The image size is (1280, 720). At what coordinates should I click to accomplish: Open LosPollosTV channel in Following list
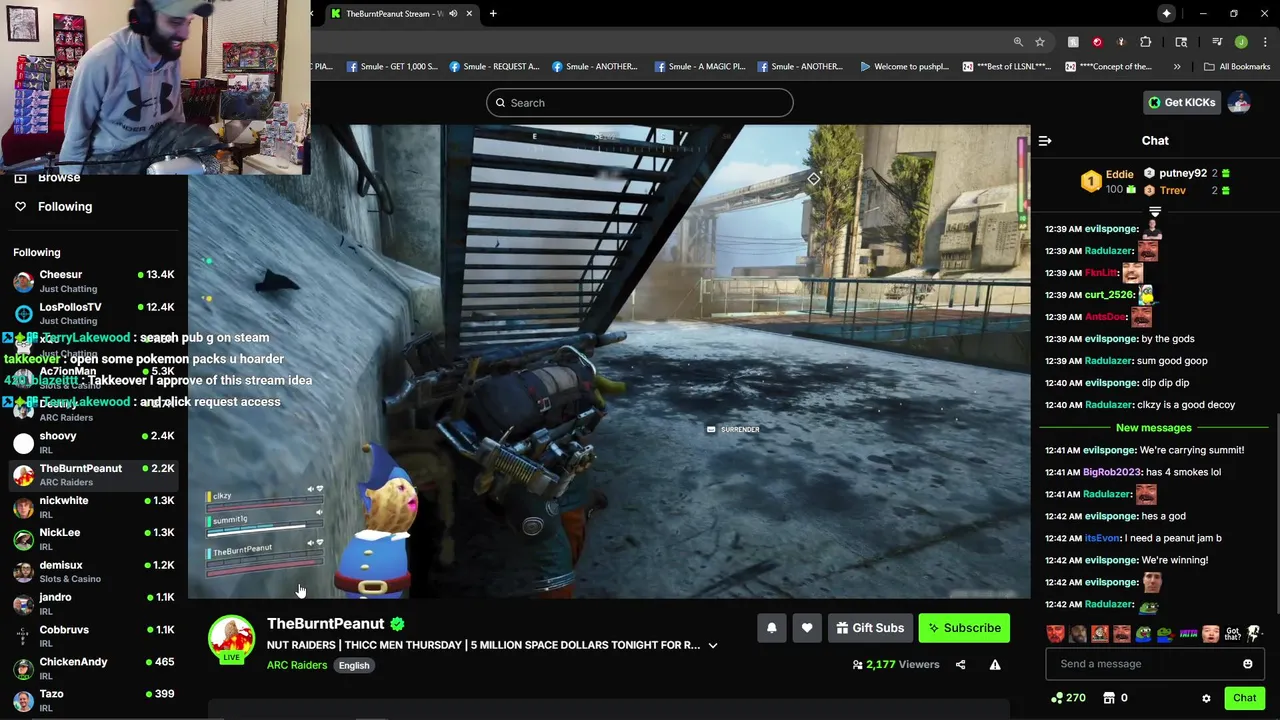pos(94,313)
